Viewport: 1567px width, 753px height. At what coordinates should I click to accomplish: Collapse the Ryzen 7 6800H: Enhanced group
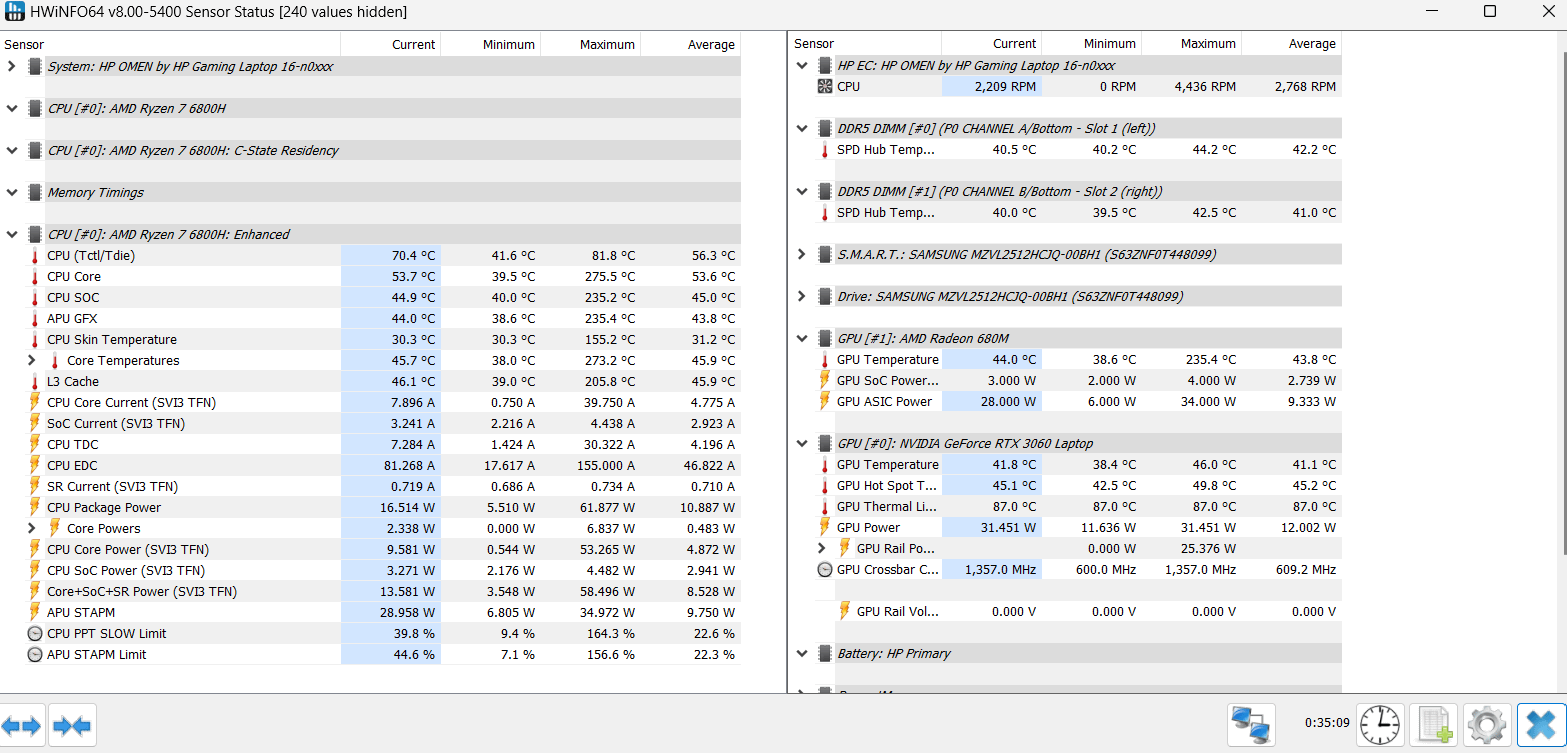point(12,234)
